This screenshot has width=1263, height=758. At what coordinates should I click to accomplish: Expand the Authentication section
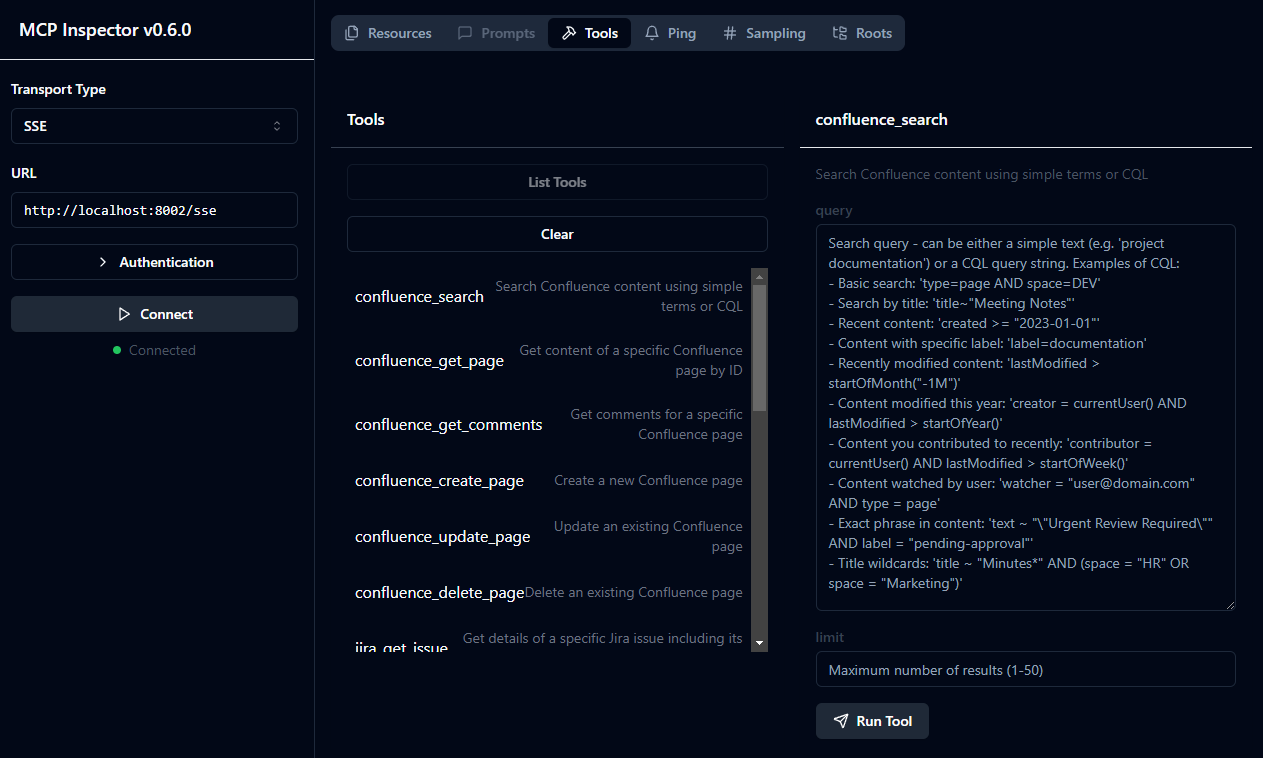(x=154, y=262)
